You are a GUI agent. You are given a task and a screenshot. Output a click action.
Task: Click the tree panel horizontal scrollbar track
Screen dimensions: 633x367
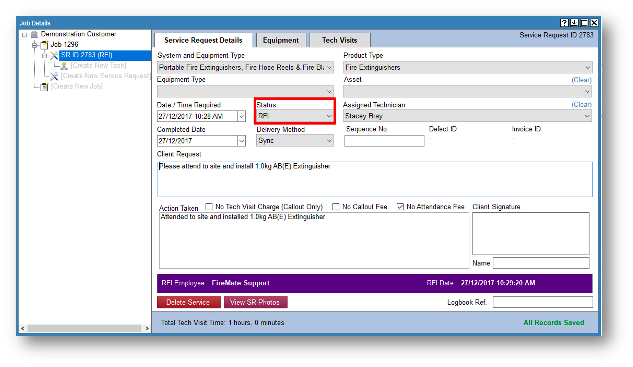(x=85, y=328)
